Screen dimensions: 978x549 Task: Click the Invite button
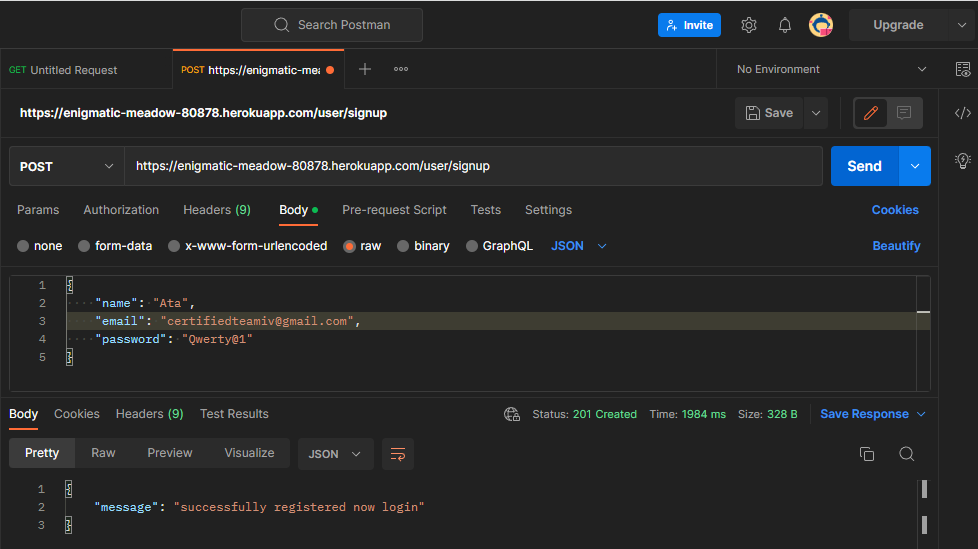coord(689,25)
